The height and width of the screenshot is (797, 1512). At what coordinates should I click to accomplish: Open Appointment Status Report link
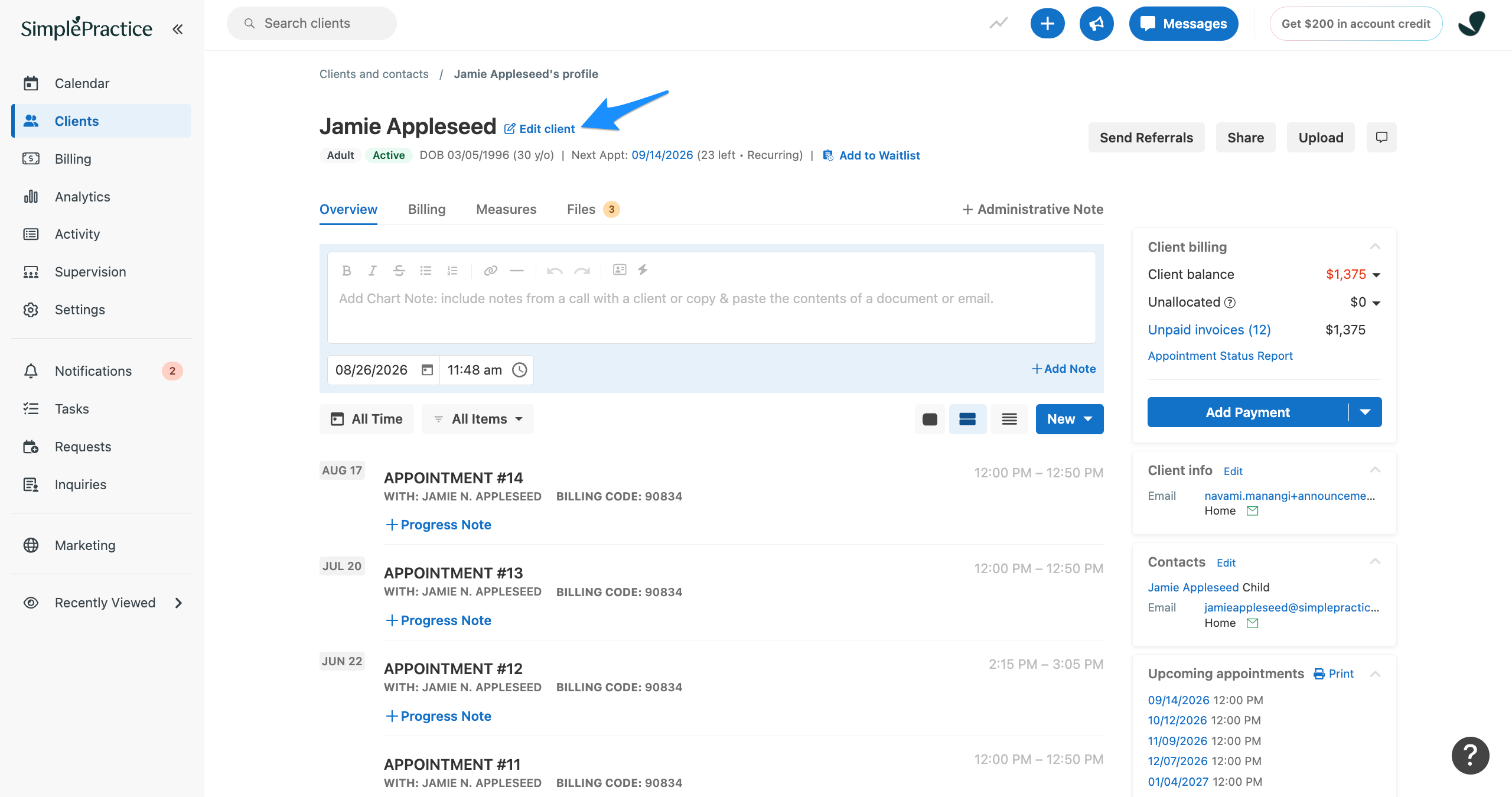tap(1220, 356)
